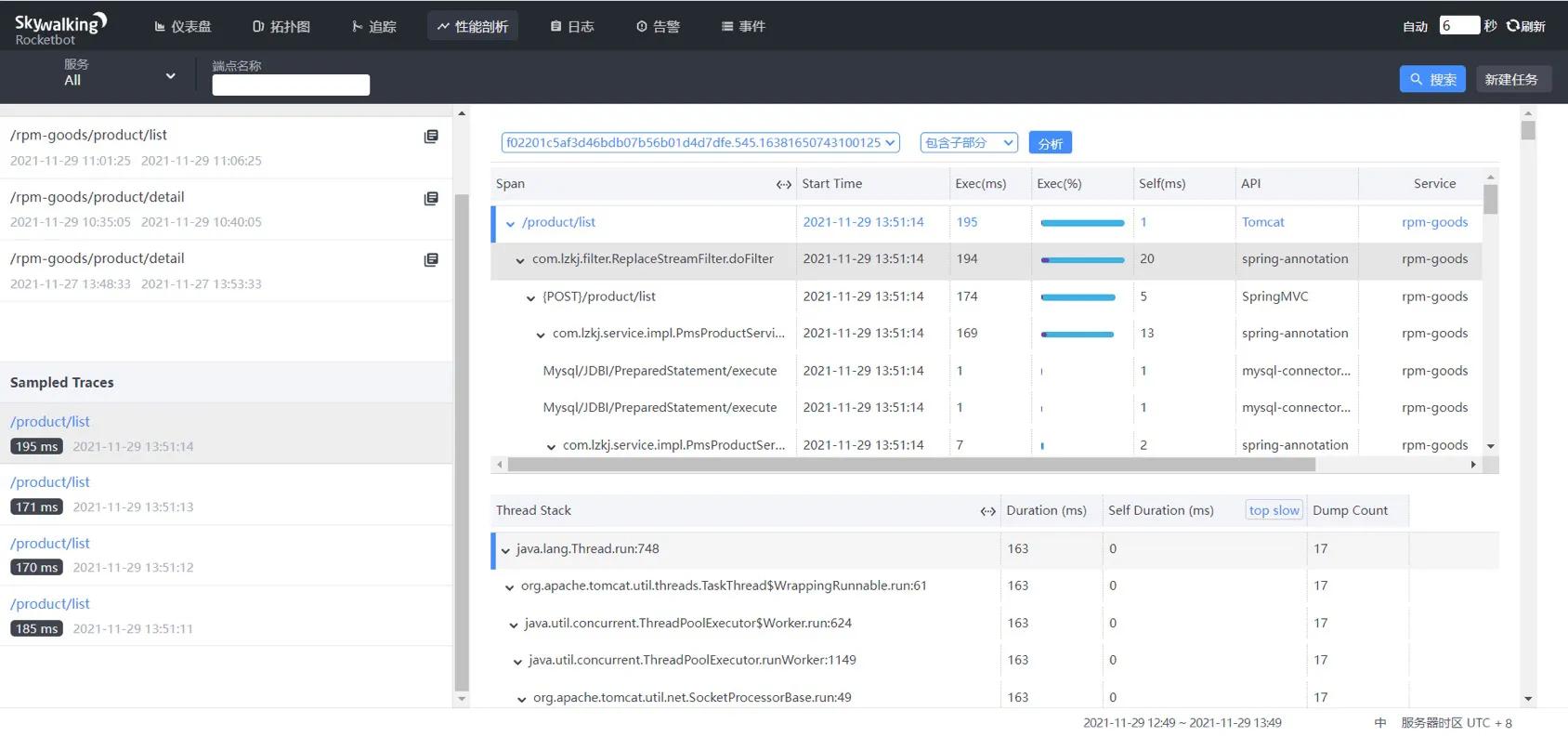Collapse the /product/list span row
Image resolution: width=1568 pixels, height=737 pixels.
[x=510, y=223]
